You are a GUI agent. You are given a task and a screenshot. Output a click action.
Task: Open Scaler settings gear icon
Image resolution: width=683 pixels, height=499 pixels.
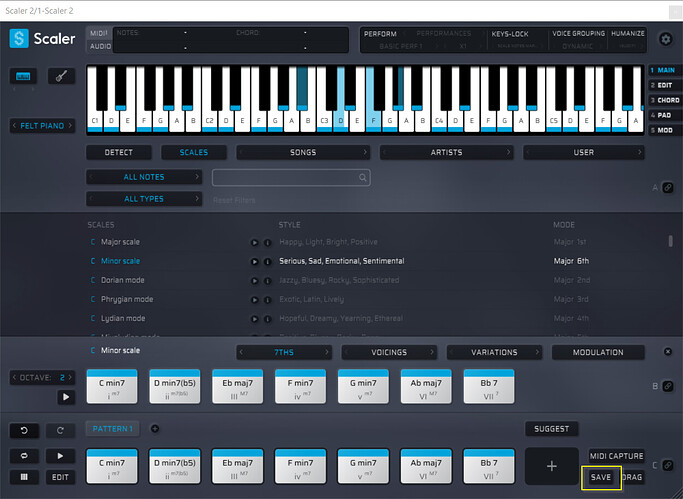point(666,39)
